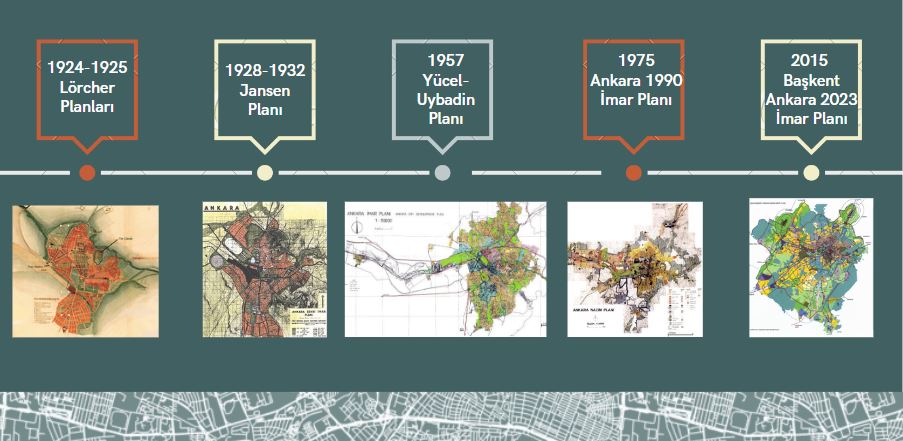Screen dimensions: 903x441
Task: Open the Başkent Ankara 2023 İmar Planı callout
Action: [811, 89]
